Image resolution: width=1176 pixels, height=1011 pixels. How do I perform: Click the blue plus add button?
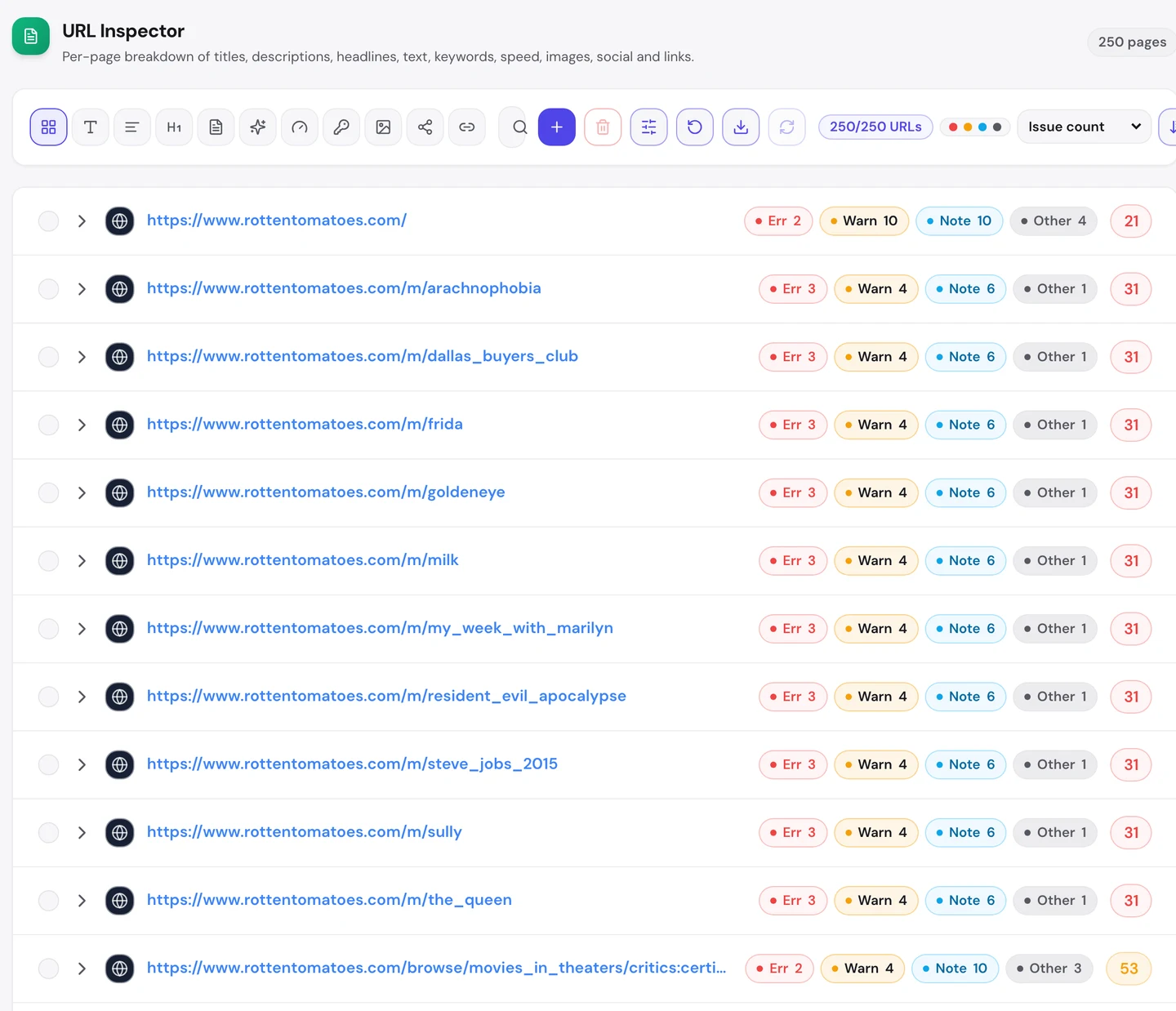[557, 127]
